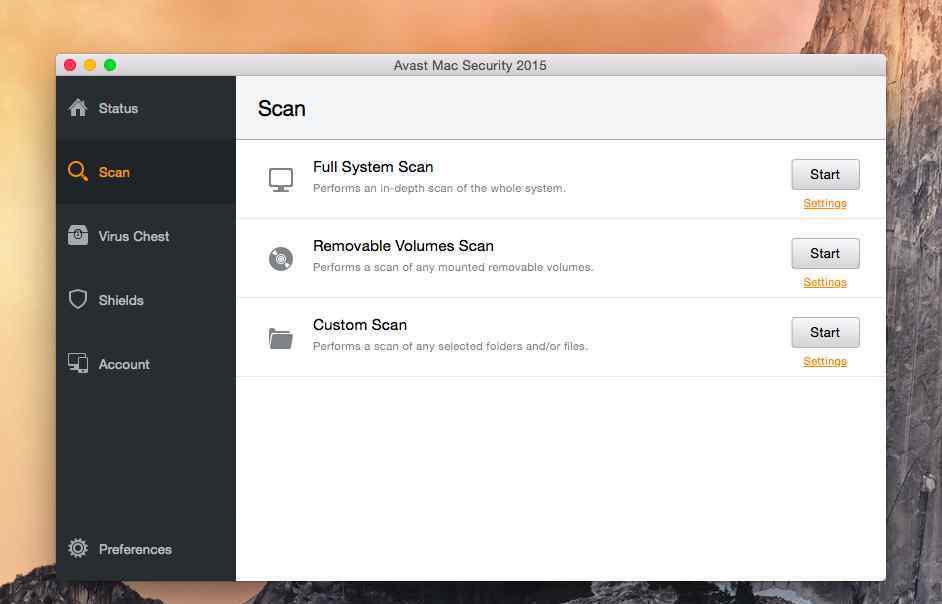
Task: Open the Account label
Action: click(x=124, y=364)
